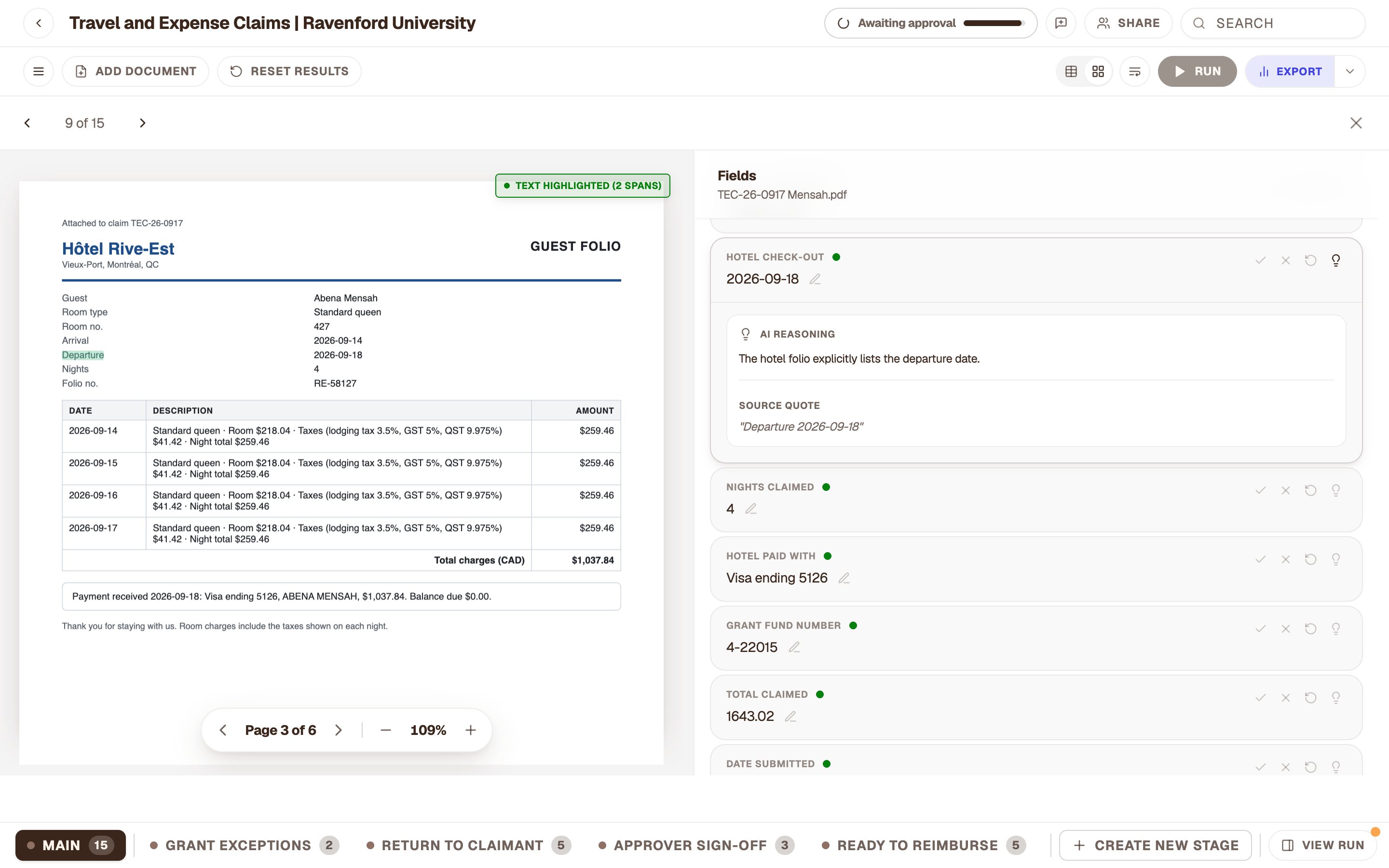
Task: Click the Reset Results button
Action: (289, 71)
